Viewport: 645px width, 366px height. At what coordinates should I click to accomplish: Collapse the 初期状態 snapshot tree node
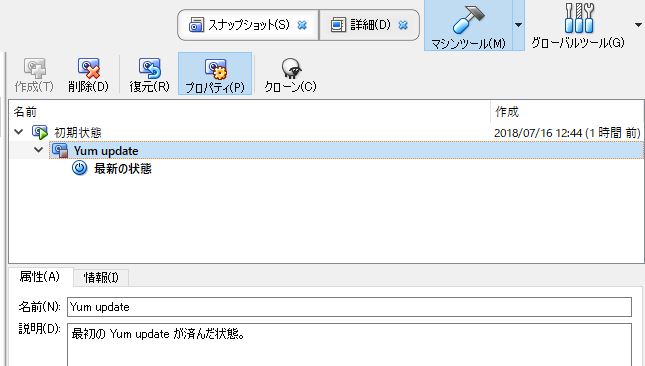[x=19, y=132]
